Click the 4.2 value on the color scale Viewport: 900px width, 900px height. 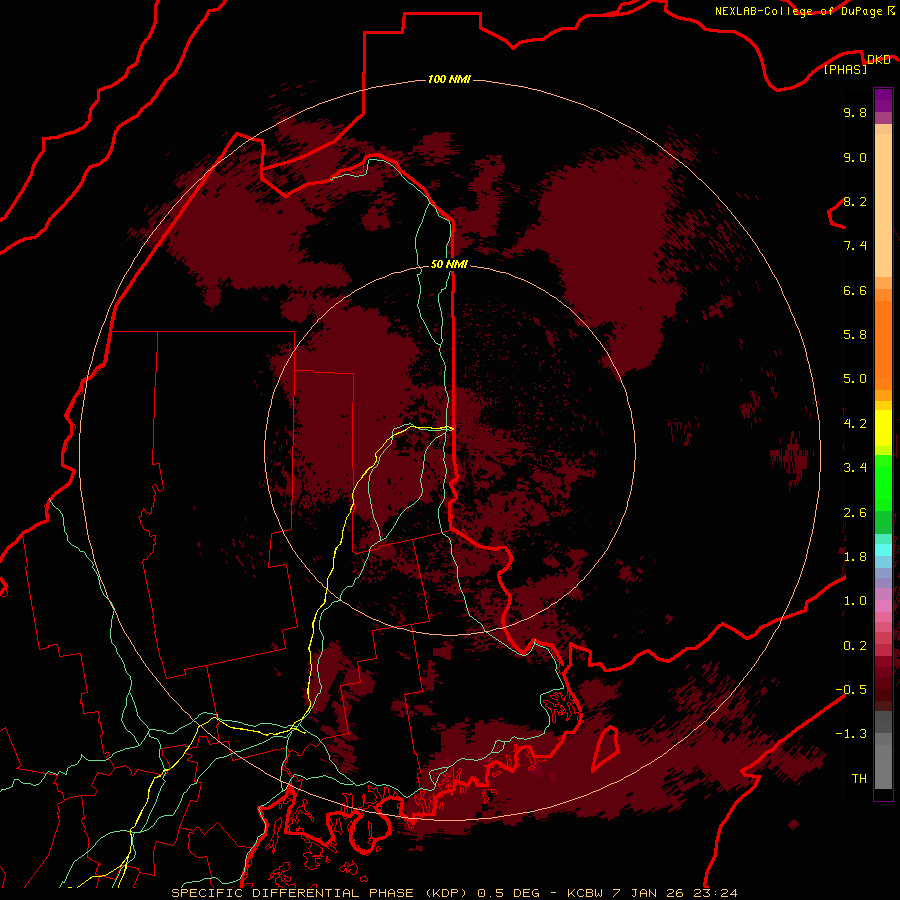(855, 424)
